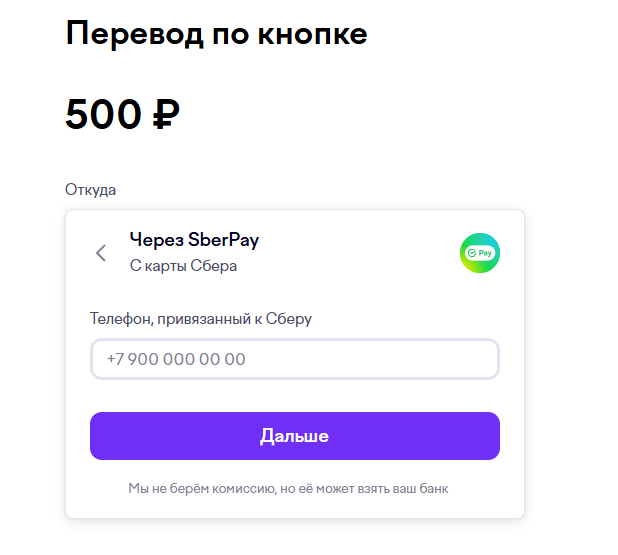Click the С карты Сбера subtitle
The image size is (618, 555).
click(x=183, y=266)
